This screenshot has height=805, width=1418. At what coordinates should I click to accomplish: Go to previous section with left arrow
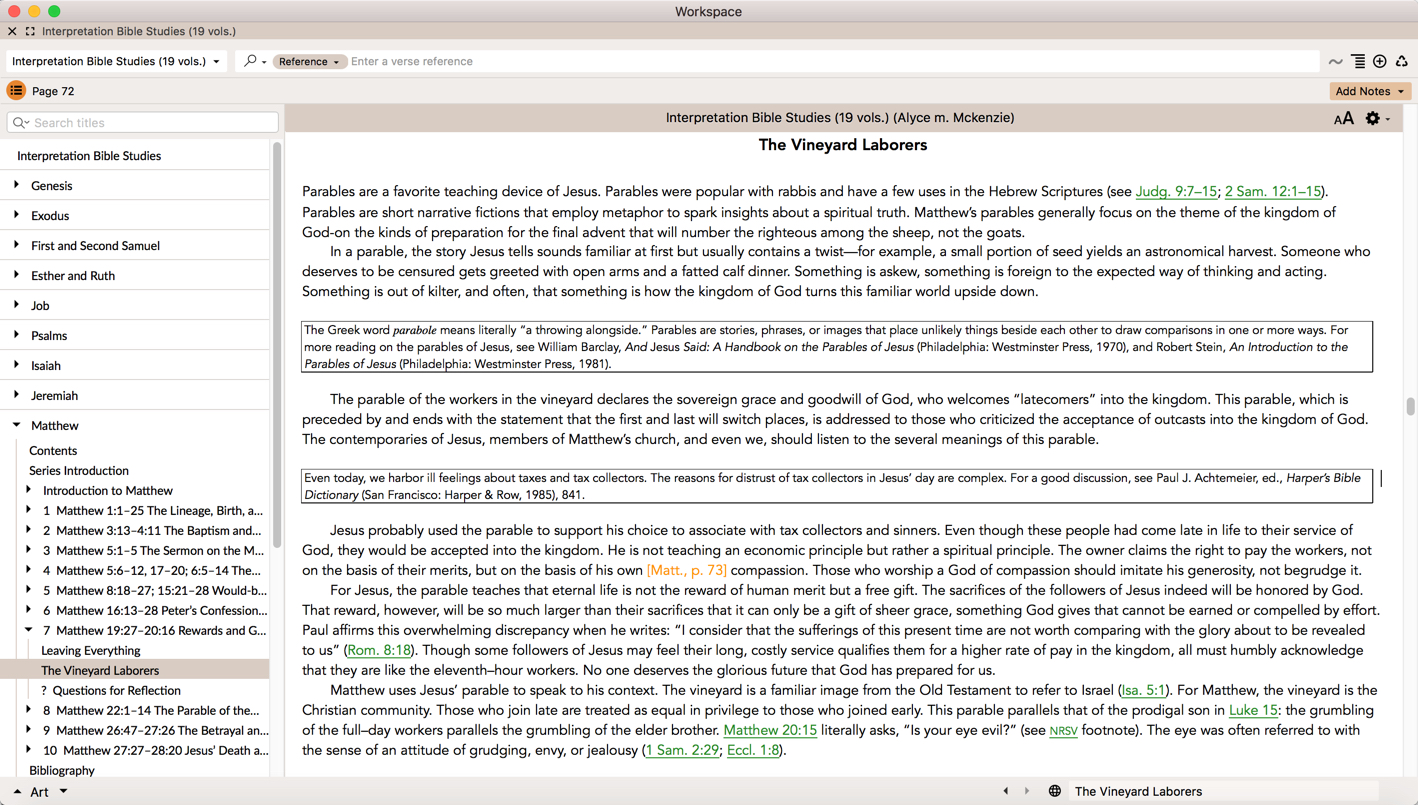1006,791
